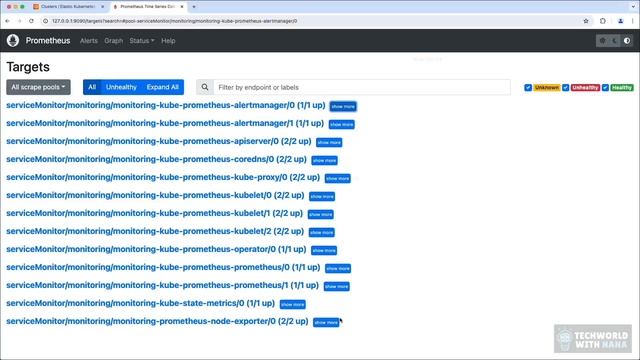Click the Prometheus flame logo icon
The image size is (640, 360).
(x=13, y=40)
